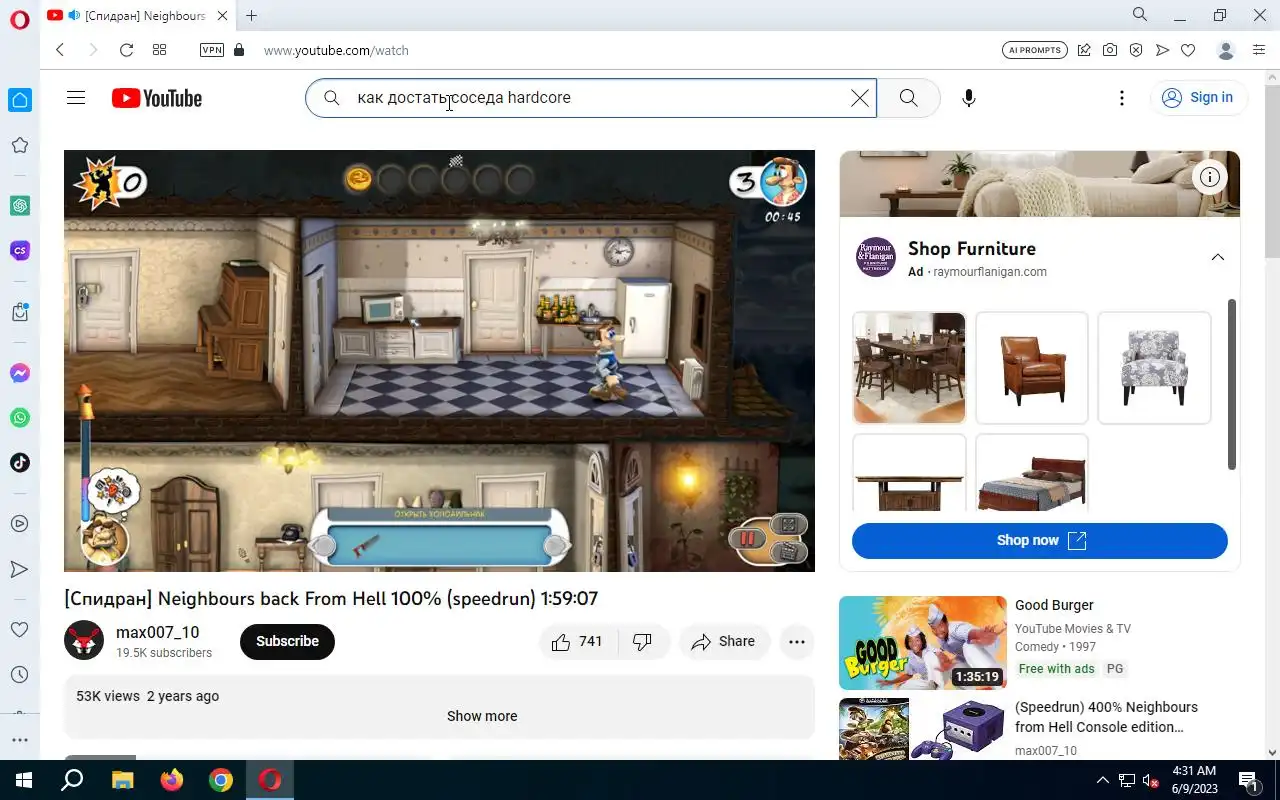Like the video thumbs up
Viewport: 1280px width, 800px height.
pyautogui.click(x=578, y=642)
